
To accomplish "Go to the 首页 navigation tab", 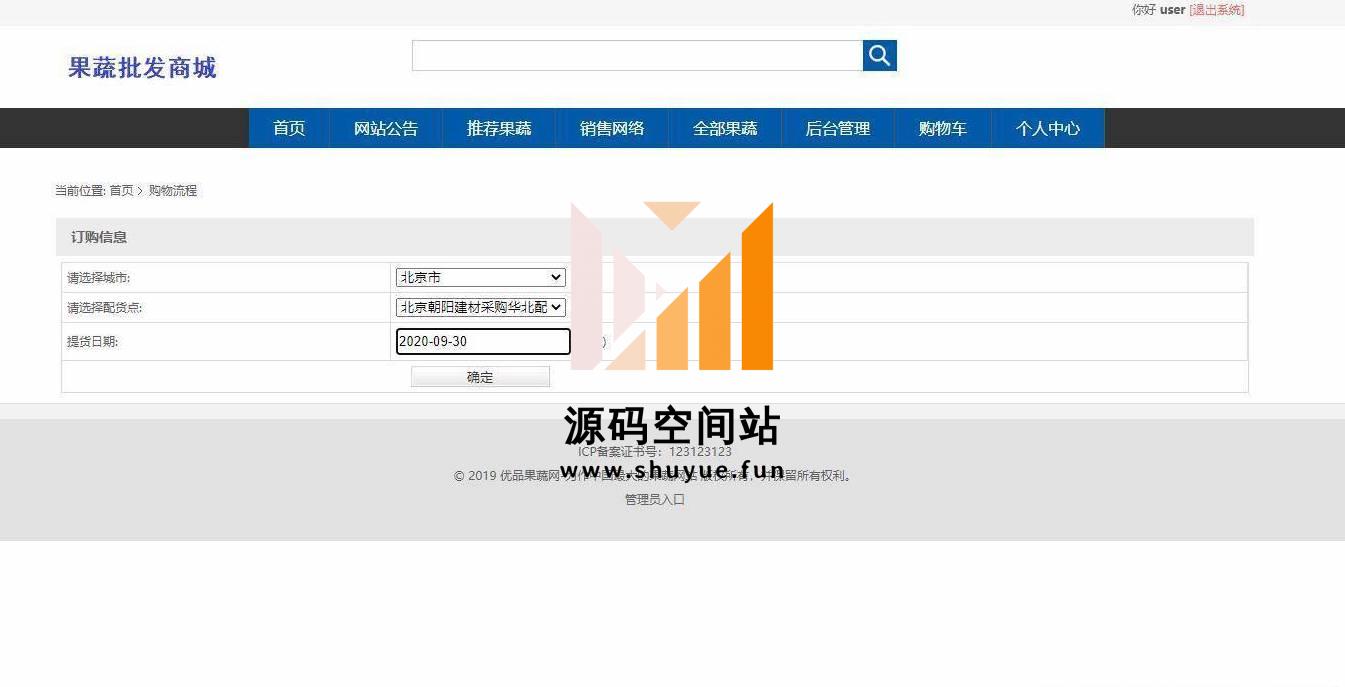I will pos(289,129).
